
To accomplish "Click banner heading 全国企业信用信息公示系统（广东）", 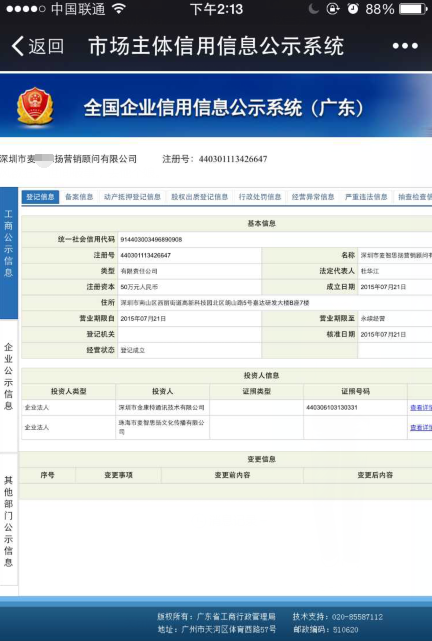I will [224, 108].
